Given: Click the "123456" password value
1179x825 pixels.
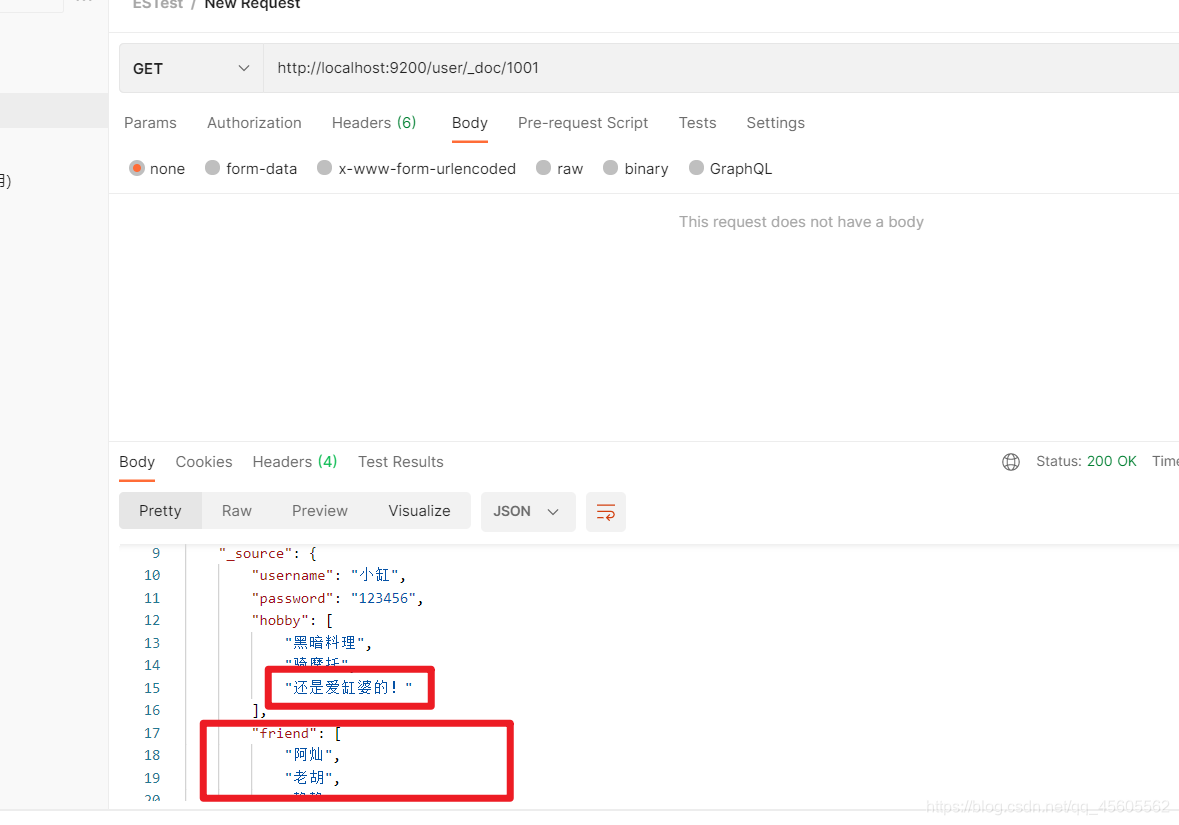Looking at the screenshot, I should (383, 598).
